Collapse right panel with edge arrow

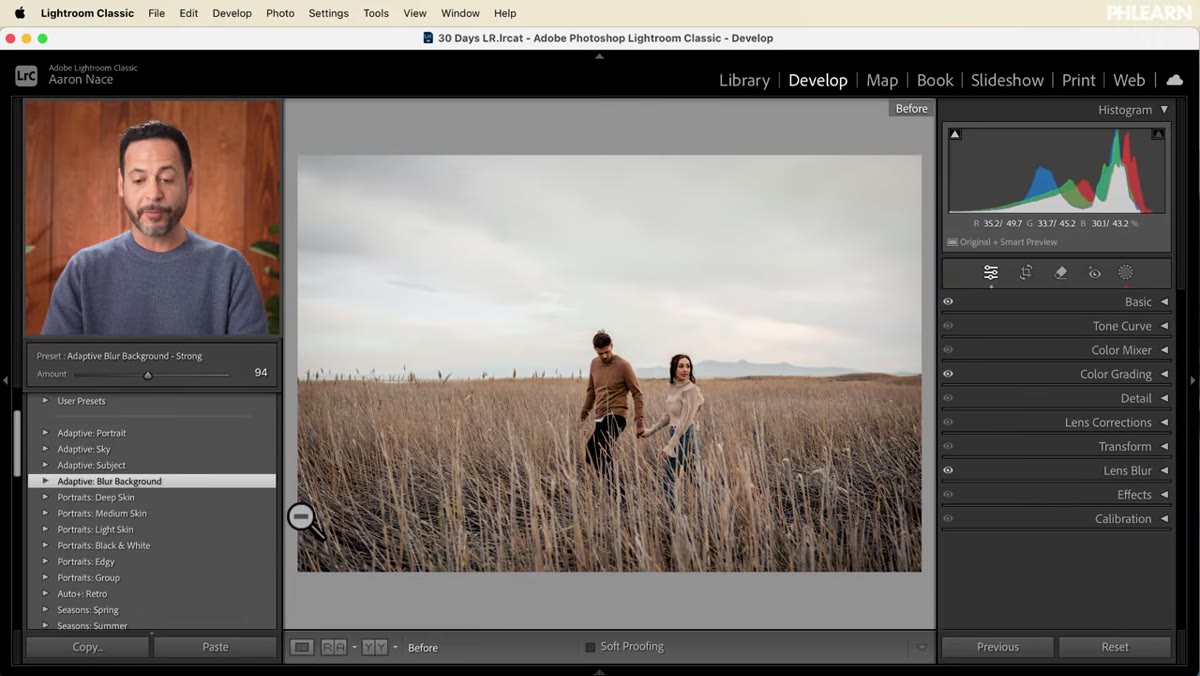pos(1193,380)
